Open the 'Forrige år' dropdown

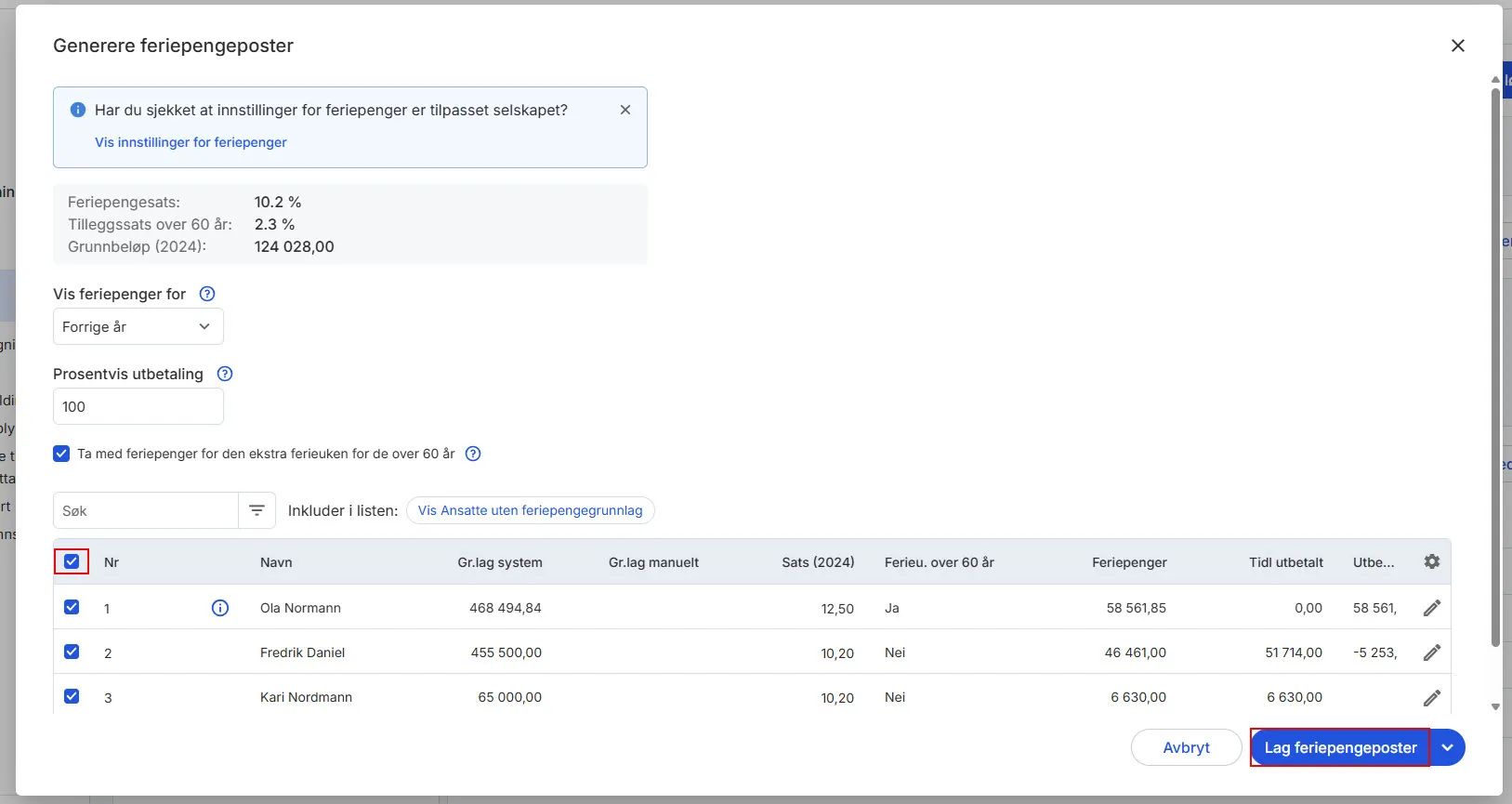coord(138,327)
